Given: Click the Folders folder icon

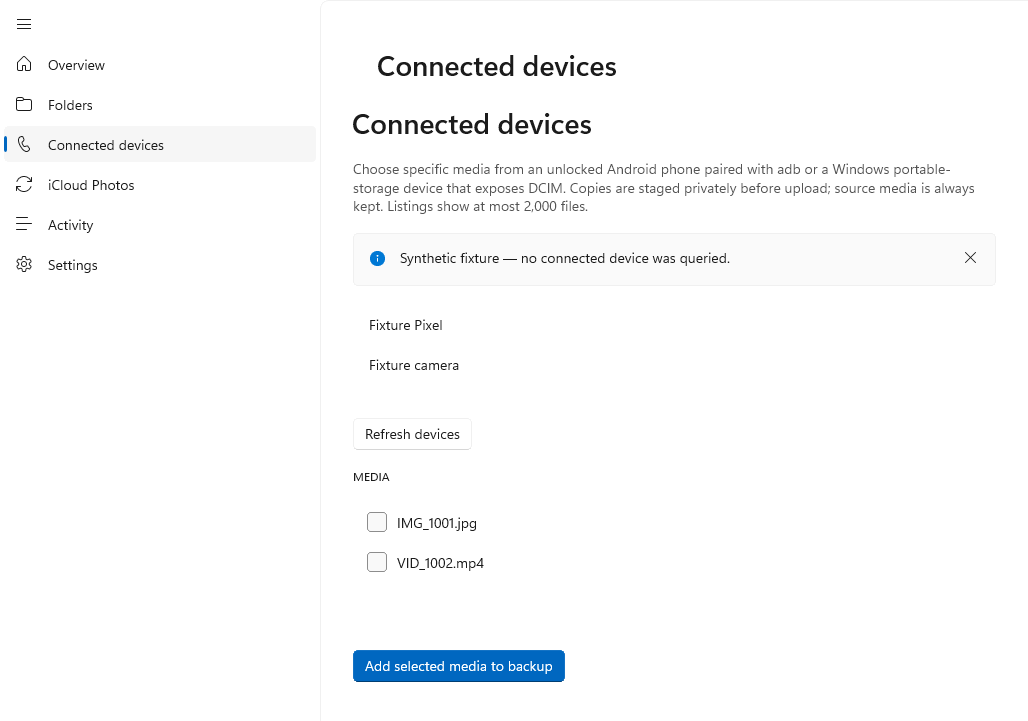Looking at the screenshot, I should pyautogui.click(x=24, y=104).
